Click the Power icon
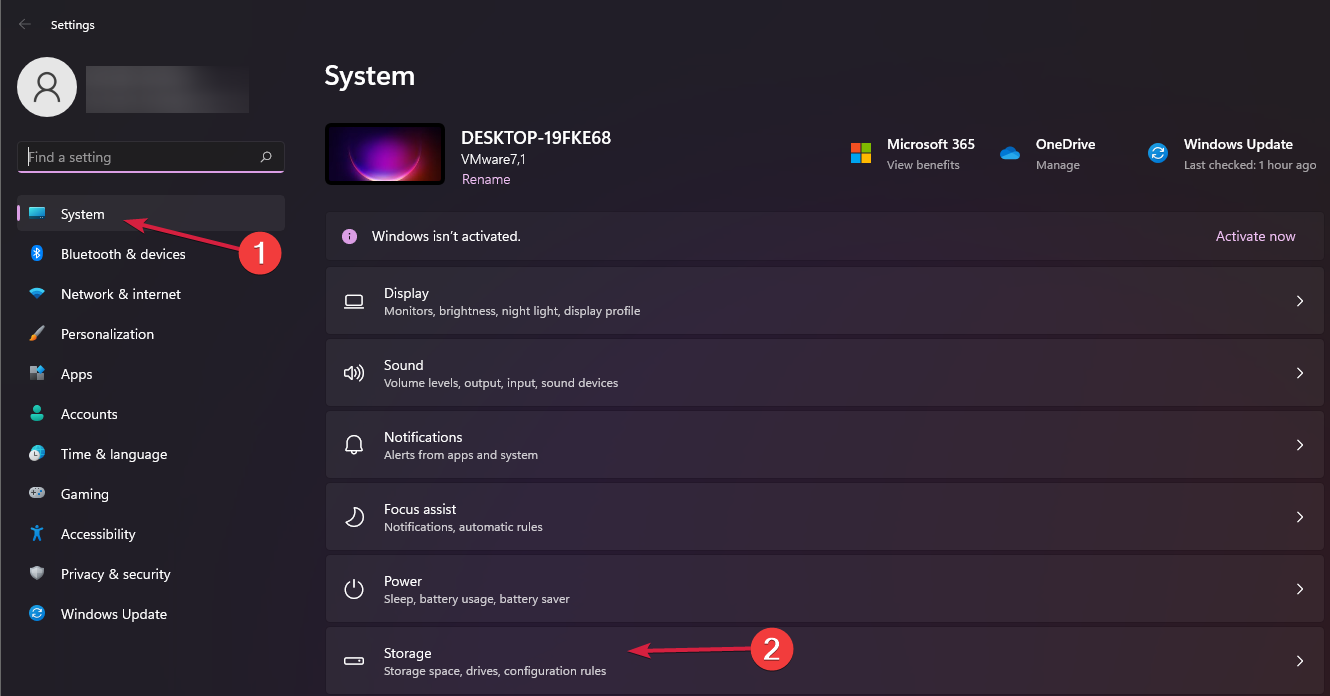Image resolution: width=1330 pixels, height=696 pixels. 354,588
